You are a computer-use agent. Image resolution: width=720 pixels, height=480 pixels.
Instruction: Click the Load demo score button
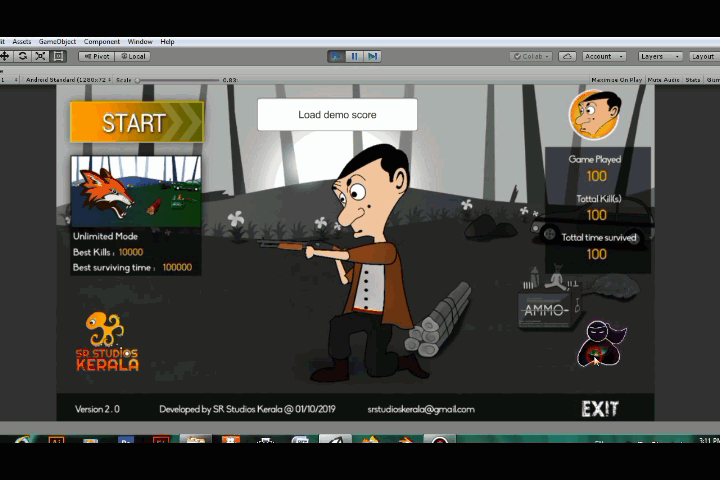(337, 115)
